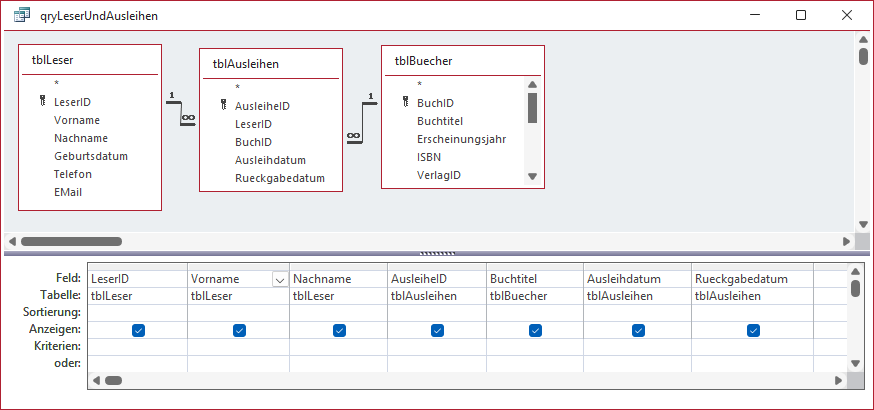
Task: Click the Tabelle cell showing tblBuecher
Action: coord(535,296)
